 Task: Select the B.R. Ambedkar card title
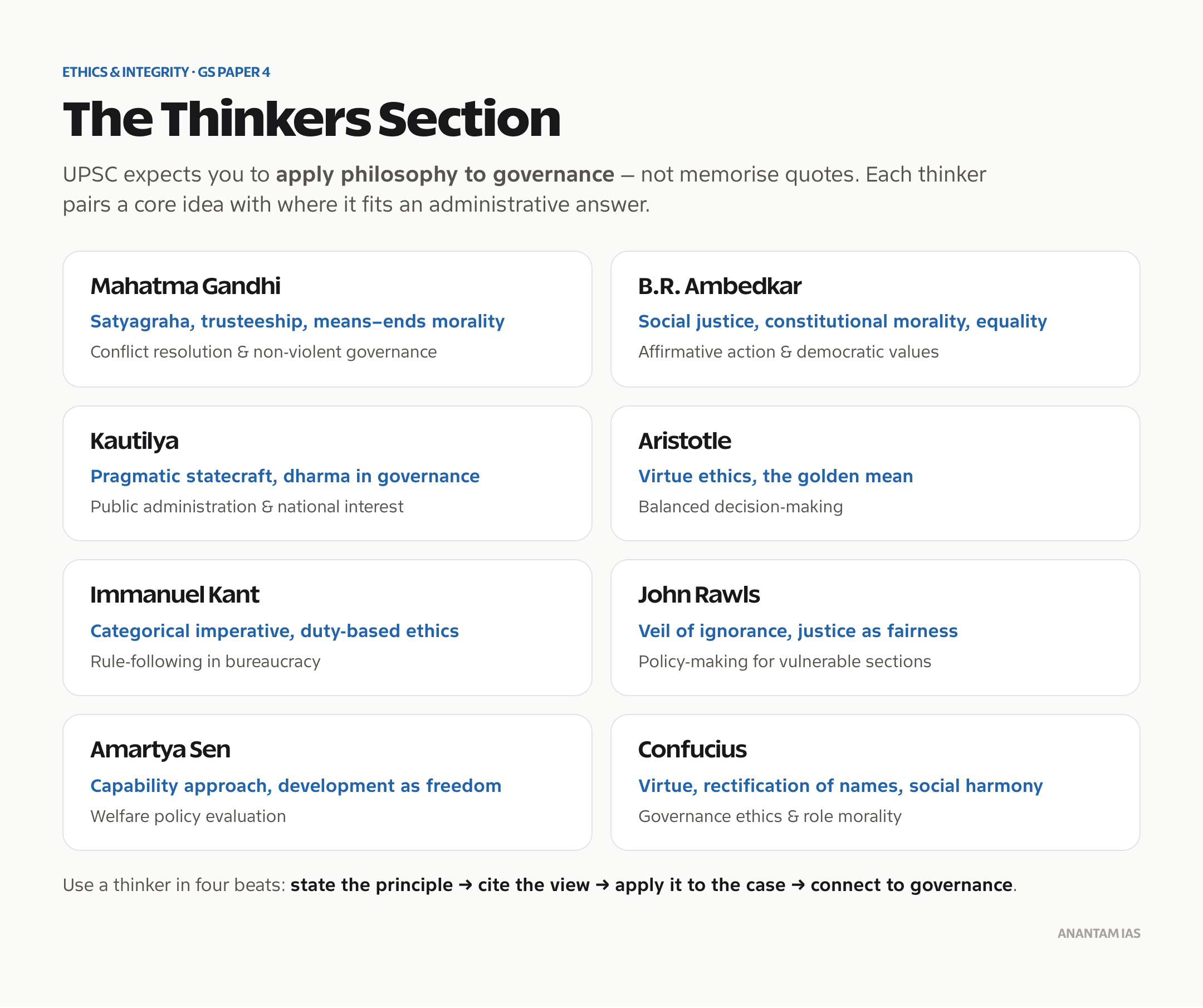pos(720,286)
